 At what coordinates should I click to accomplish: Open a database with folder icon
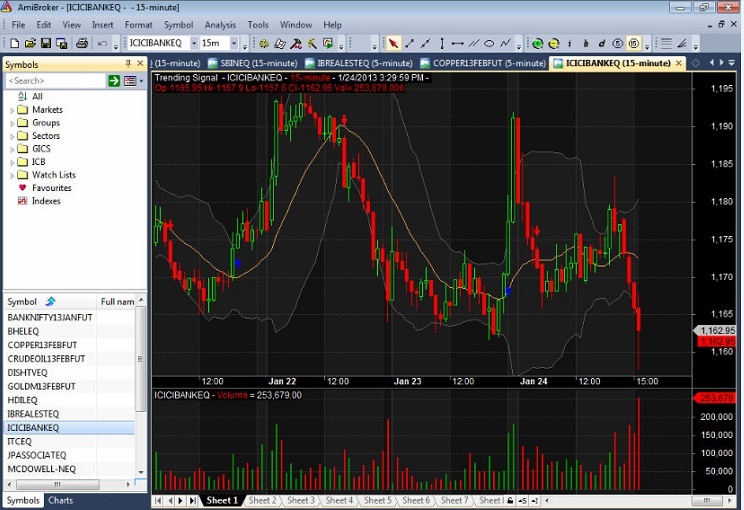tap(30, 44)
